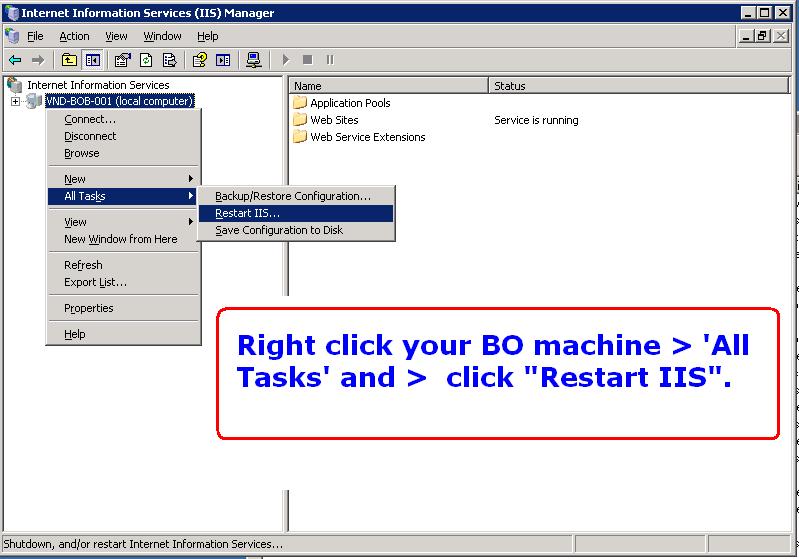Click the IIS Manager title bar icon
The image size is (799, 559).
coord(12,12)
